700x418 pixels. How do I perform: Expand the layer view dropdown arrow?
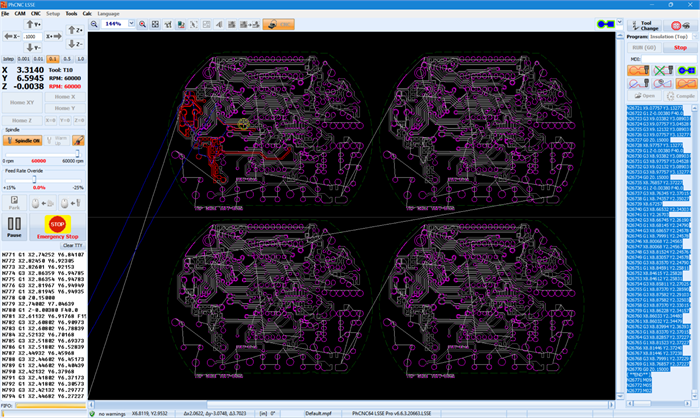tap(620, 22)
